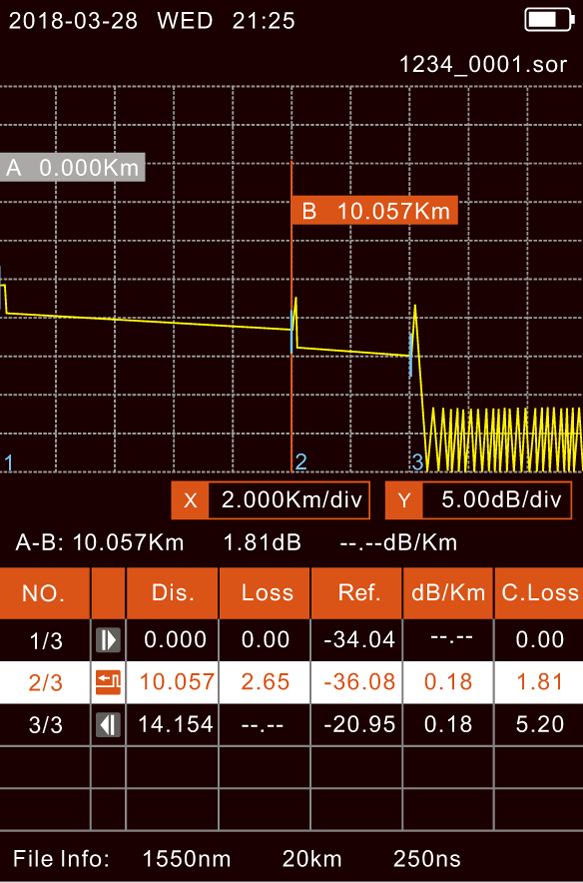
Task: Click the 1234_0001.sor file name
Action: 483,64
